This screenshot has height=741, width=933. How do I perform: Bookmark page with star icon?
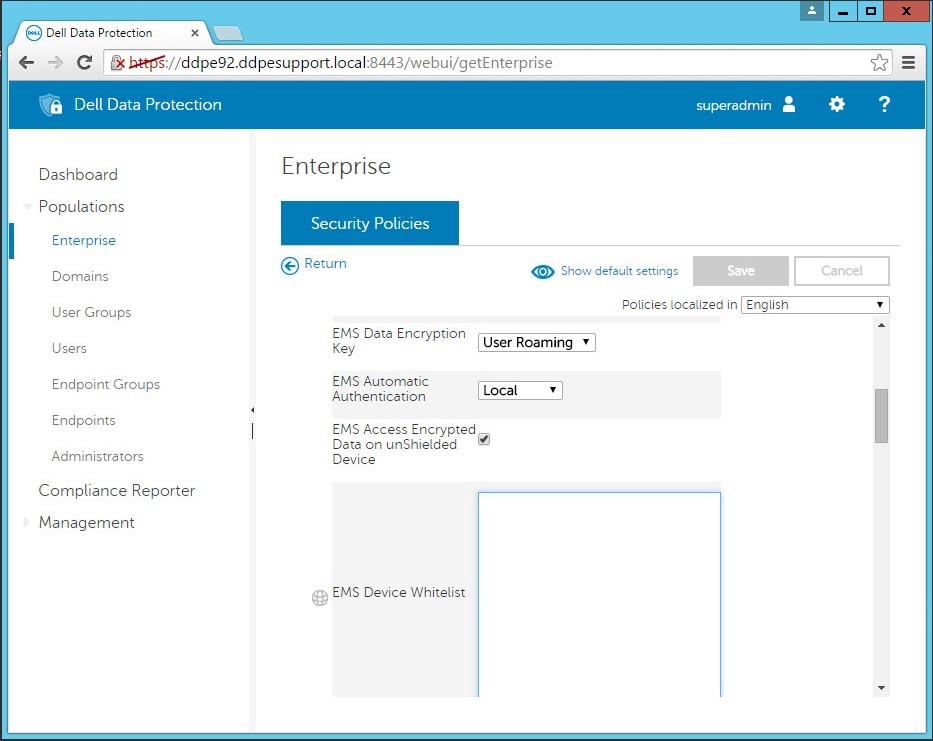(879, 62)
